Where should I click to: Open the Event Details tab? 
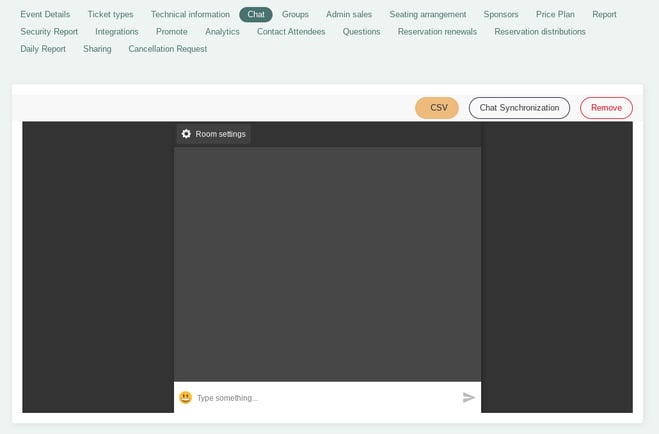coord(45,15)
